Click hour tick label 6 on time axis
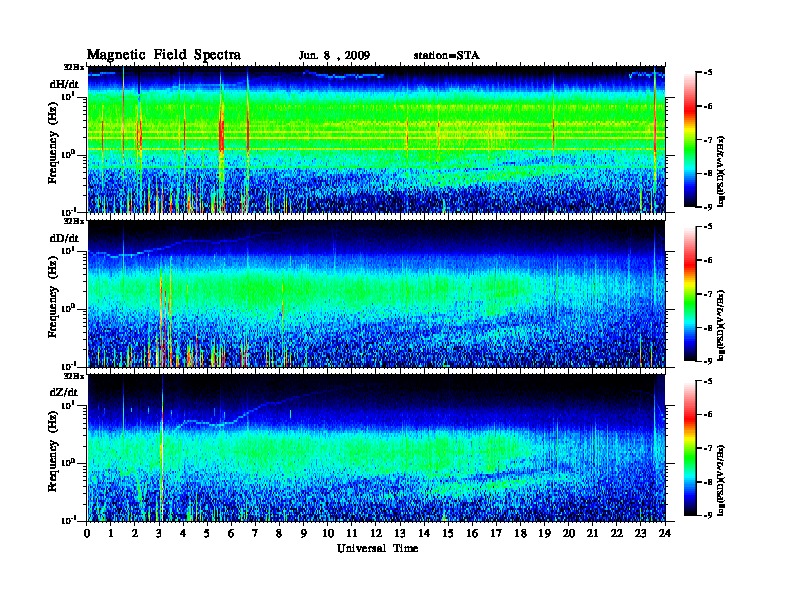Screen dimensions: 792x612 tap(231, 533)
